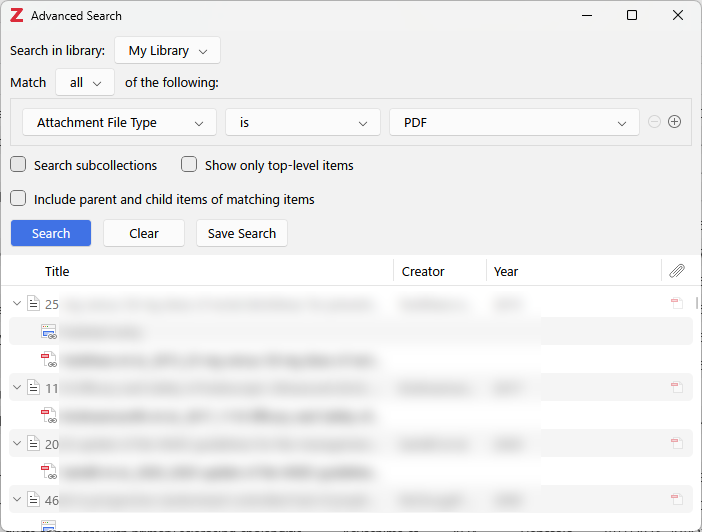Click the paperclip attachment column icon
The width and height of the screenshot is (702, 532).
click(x=677, y=271)
